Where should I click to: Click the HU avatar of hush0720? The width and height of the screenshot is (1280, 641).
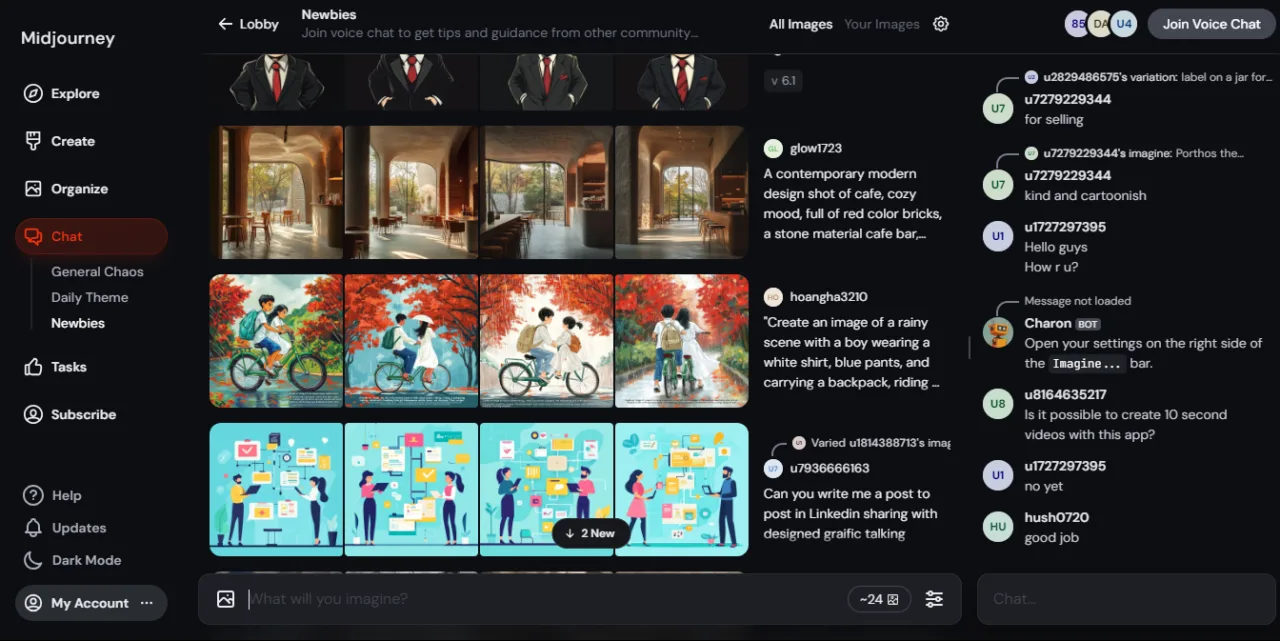pyautogui.click(x=997, y=526)
